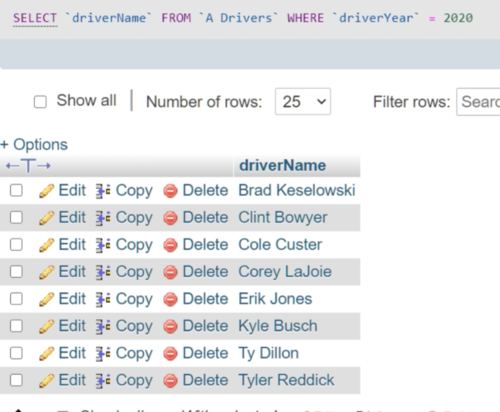This screenshot has height=412, width=500.
Task: Click the pencil edit icon for Brad Keselowski
Action: click(x=46, y=191)
